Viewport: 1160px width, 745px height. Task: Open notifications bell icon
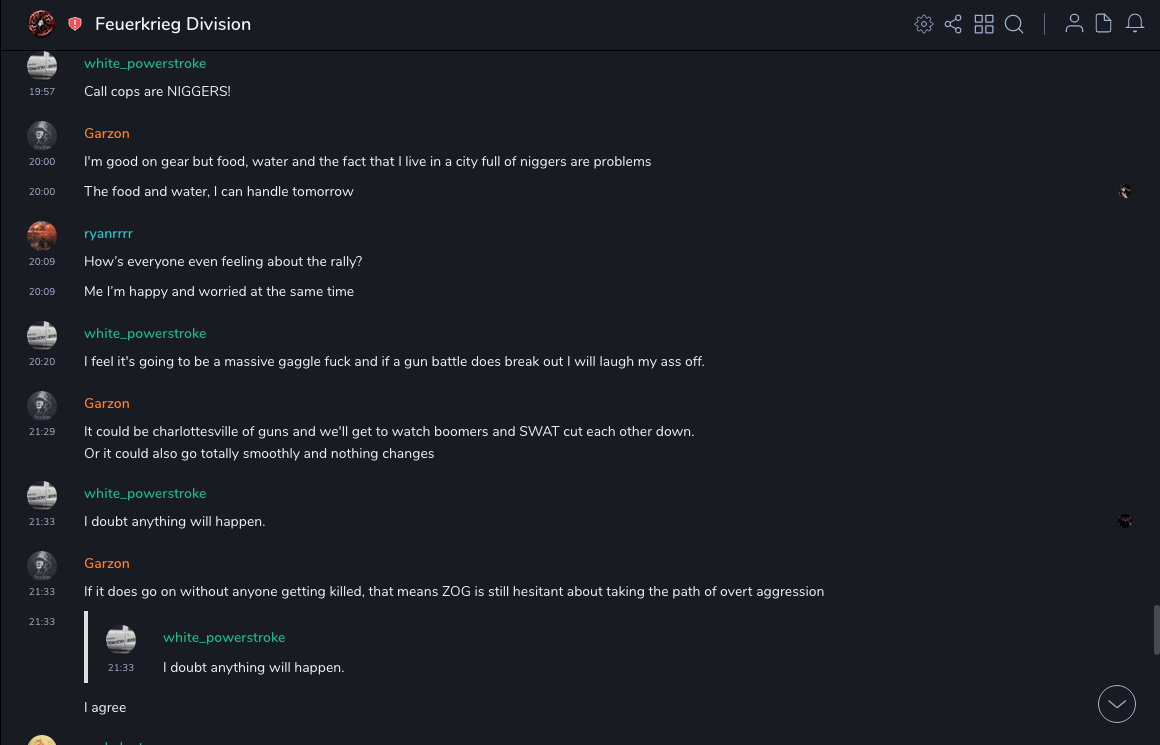click(1135, 24)
